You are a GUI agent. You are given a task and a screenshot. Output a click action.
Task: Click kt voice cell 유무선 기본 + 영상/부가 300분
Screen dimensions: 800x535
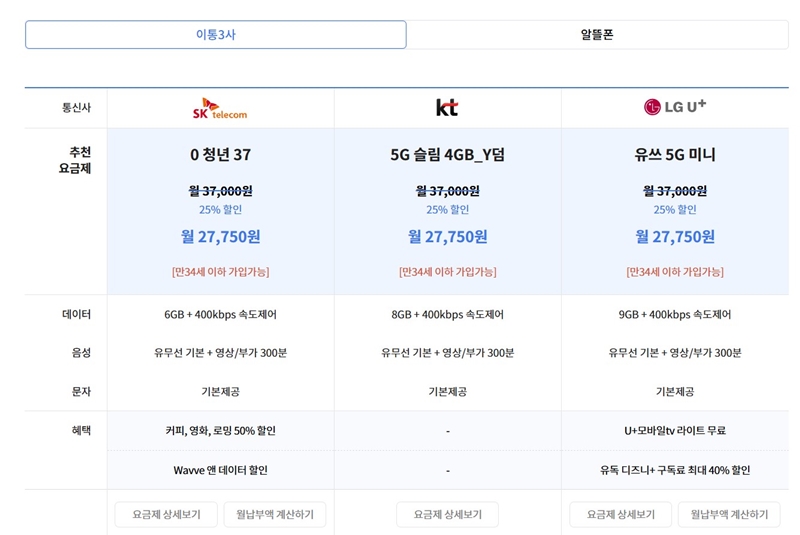(x=447, y=353)
